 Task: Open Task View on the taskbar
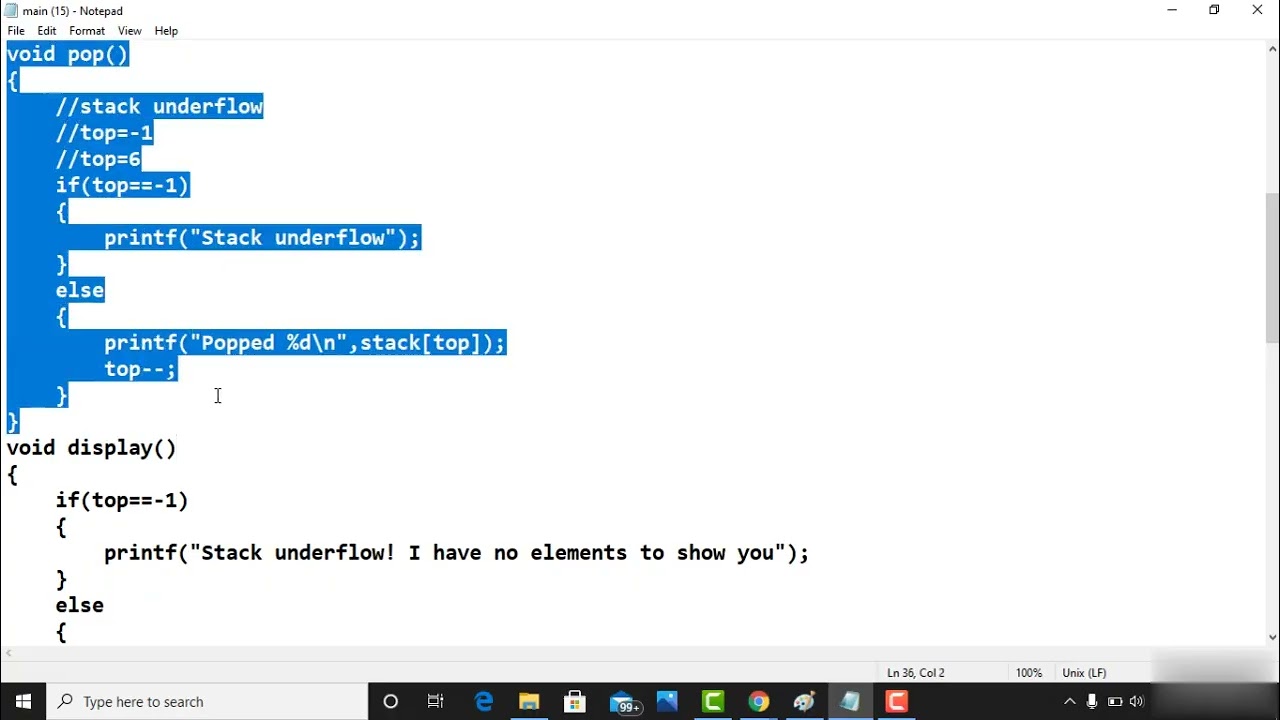(x=435, y=702)
